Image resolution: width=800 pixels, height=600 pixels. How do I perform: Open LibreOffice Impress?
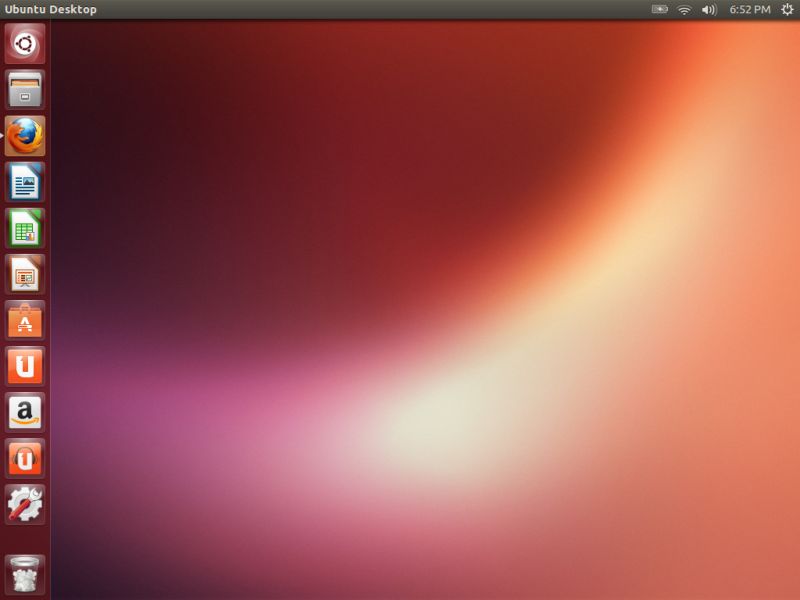24,274
